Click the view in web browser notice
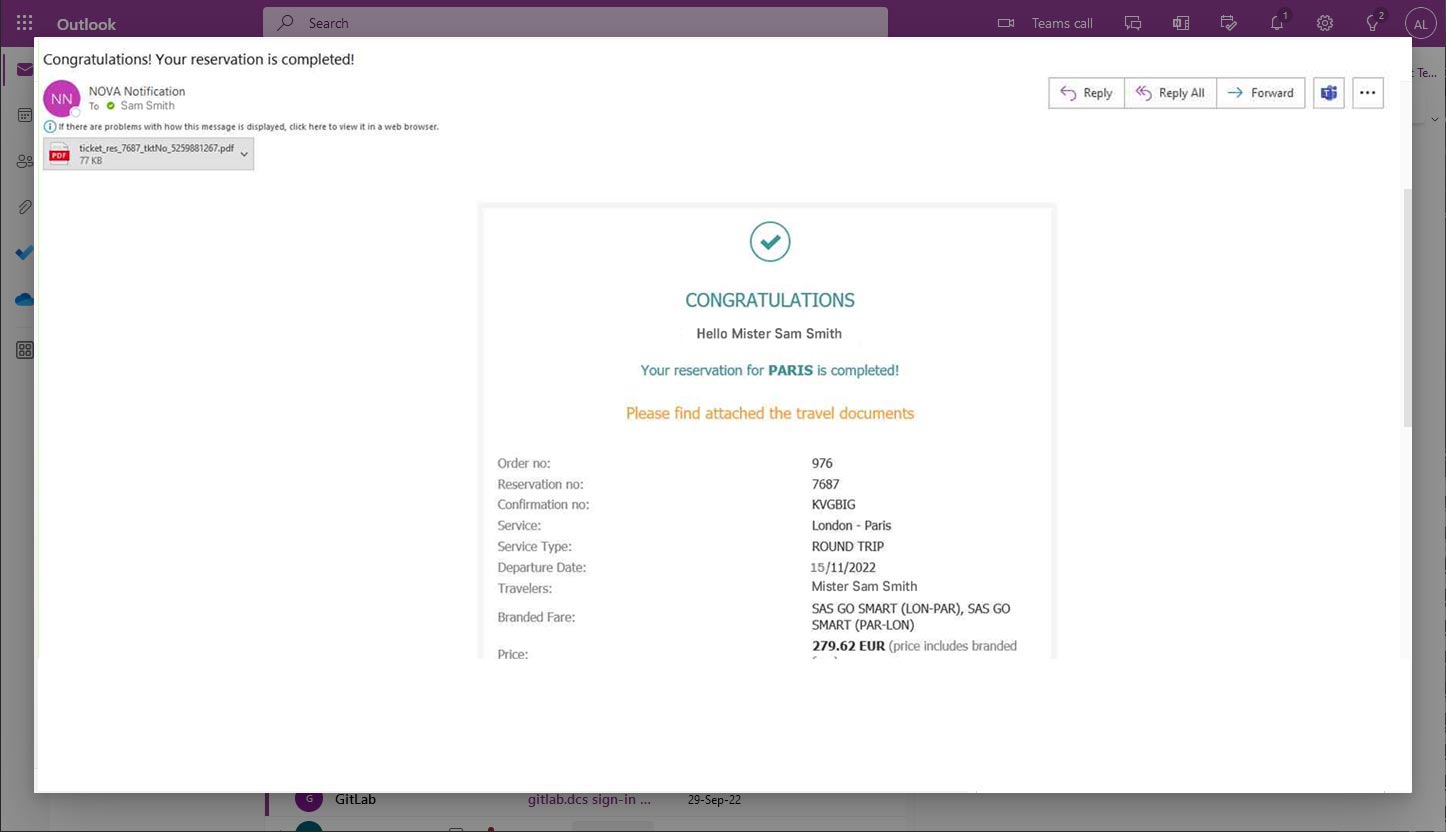Viewport: 1446px width, 832px height. [x=248, y=127]
